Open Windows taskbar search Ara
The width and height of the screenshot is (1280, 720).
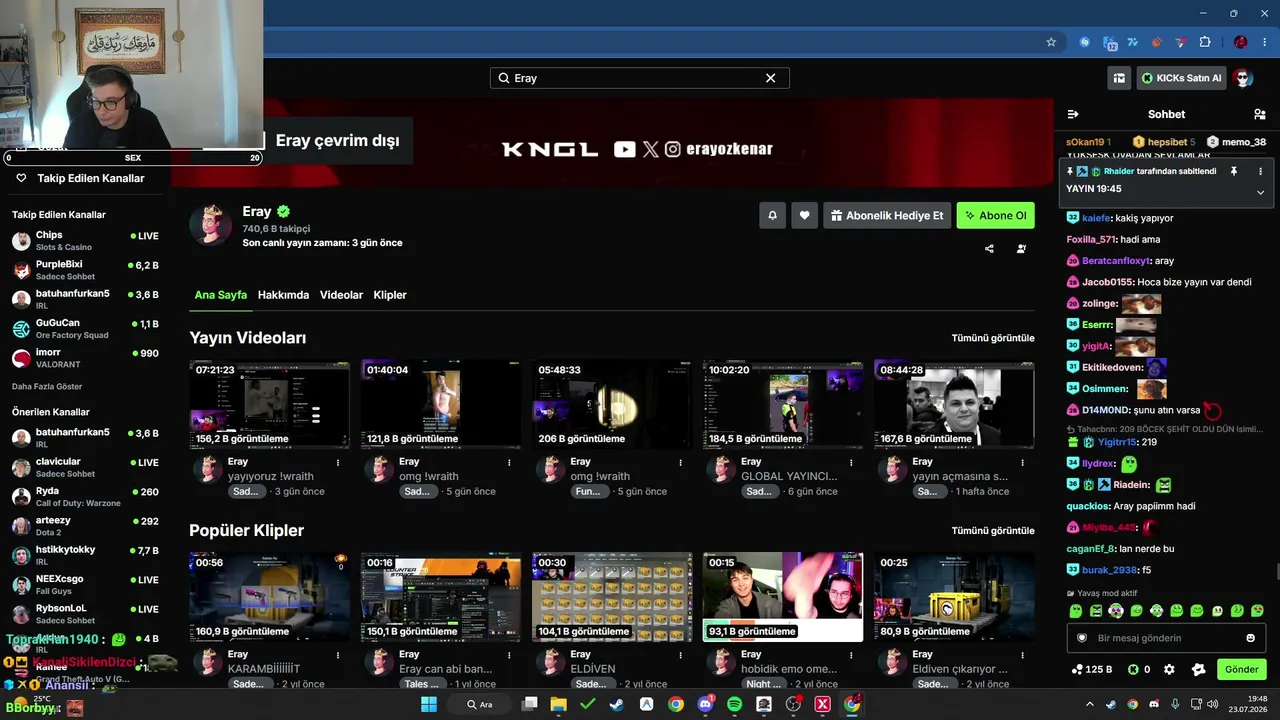click(x=480, y=704)
